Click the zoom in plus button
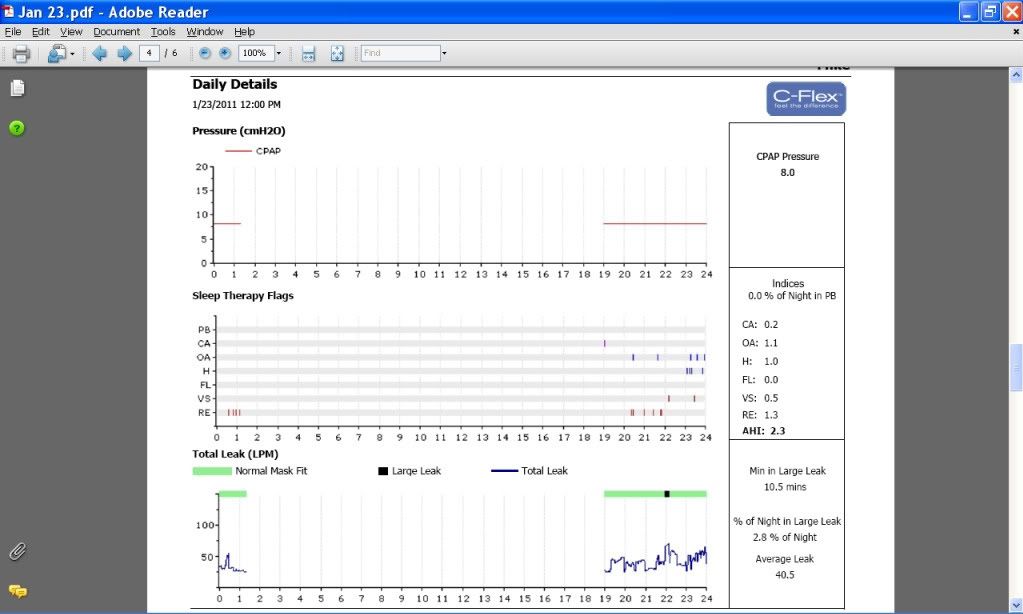Screen dimensions: 1023x614 pos(225,54)
